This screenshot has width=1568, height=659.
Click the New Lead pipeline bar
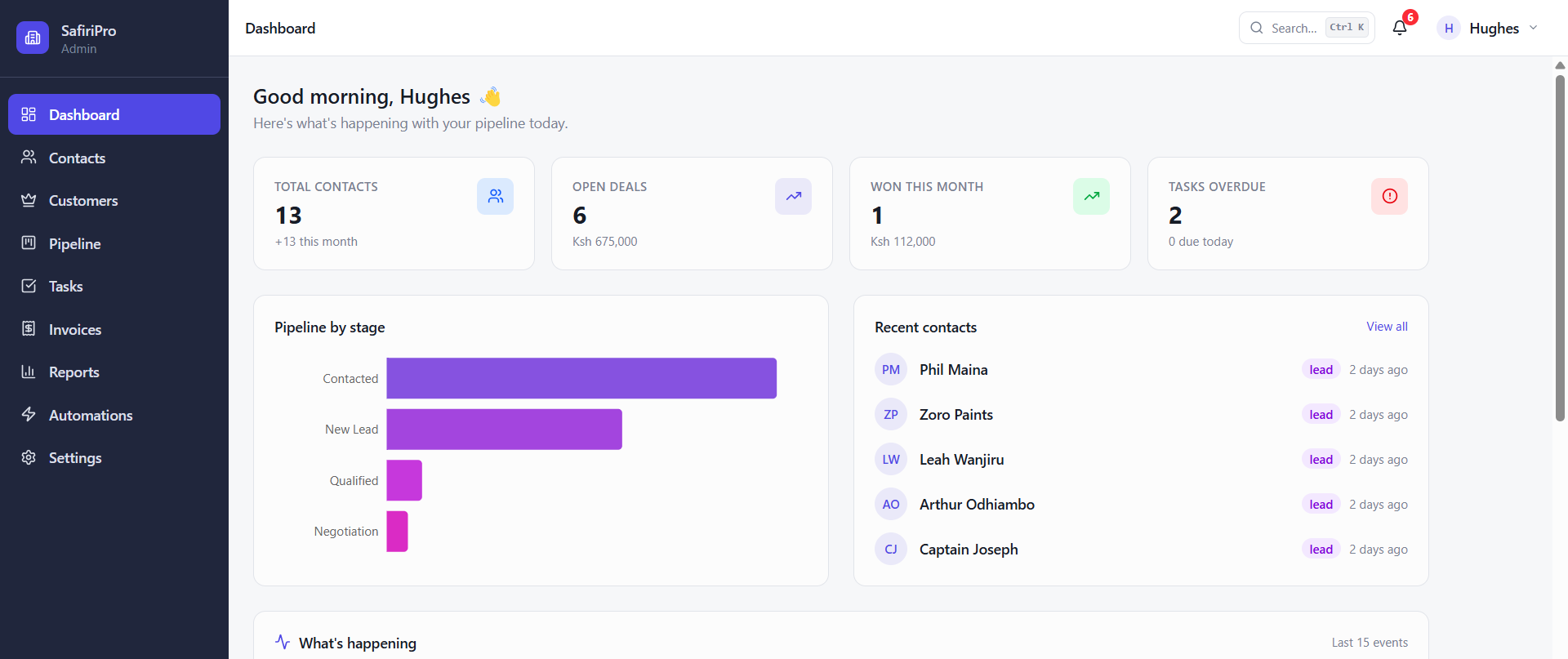pyautogui.click(x=504, y=430)
